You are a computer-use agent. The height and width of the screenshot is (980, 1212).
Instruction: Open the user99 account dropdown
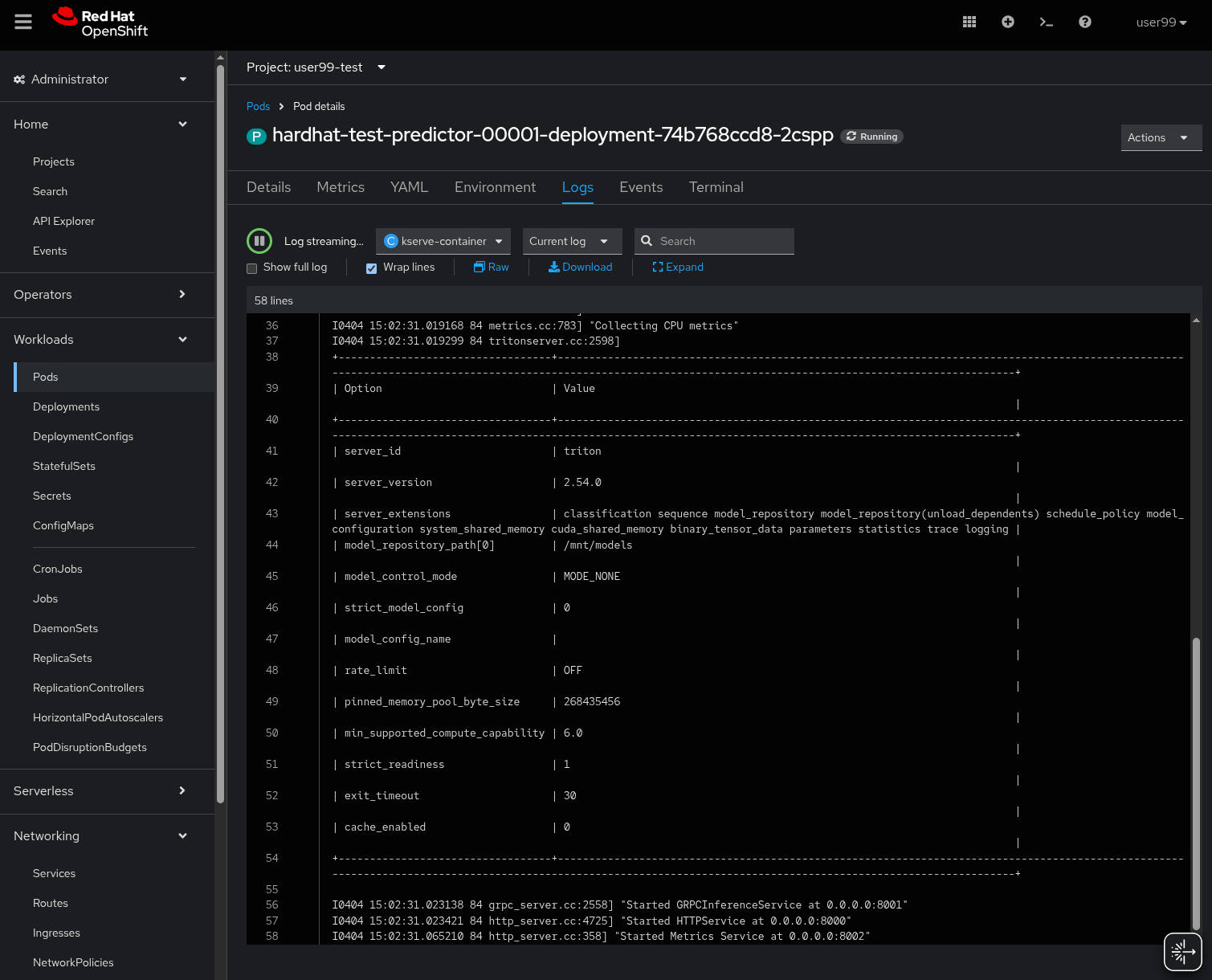[x=1161, y=22]
